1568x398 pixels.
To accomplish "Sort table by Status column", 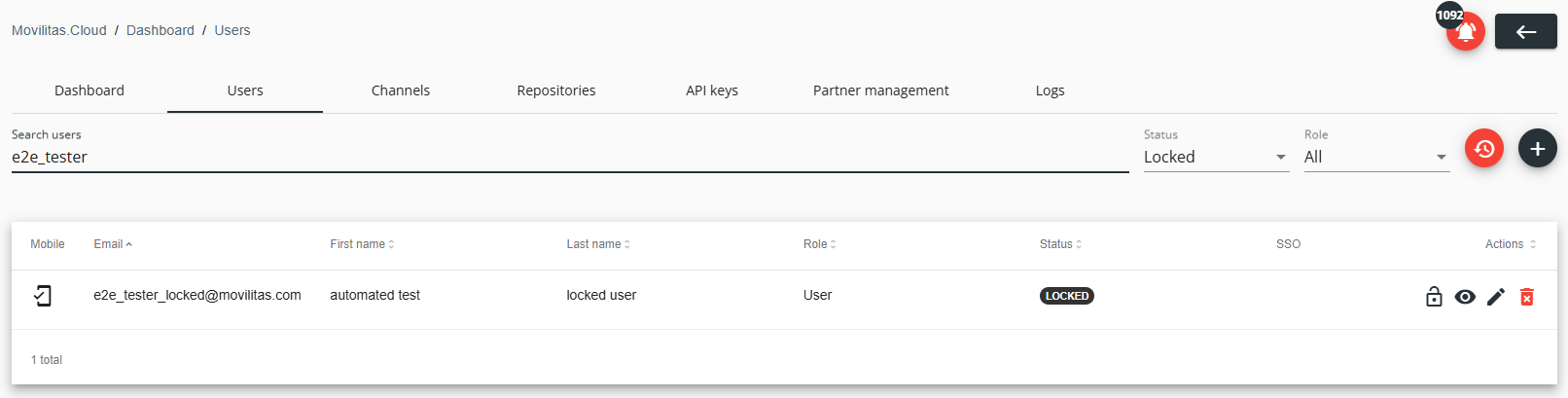I will (1060, 244).
